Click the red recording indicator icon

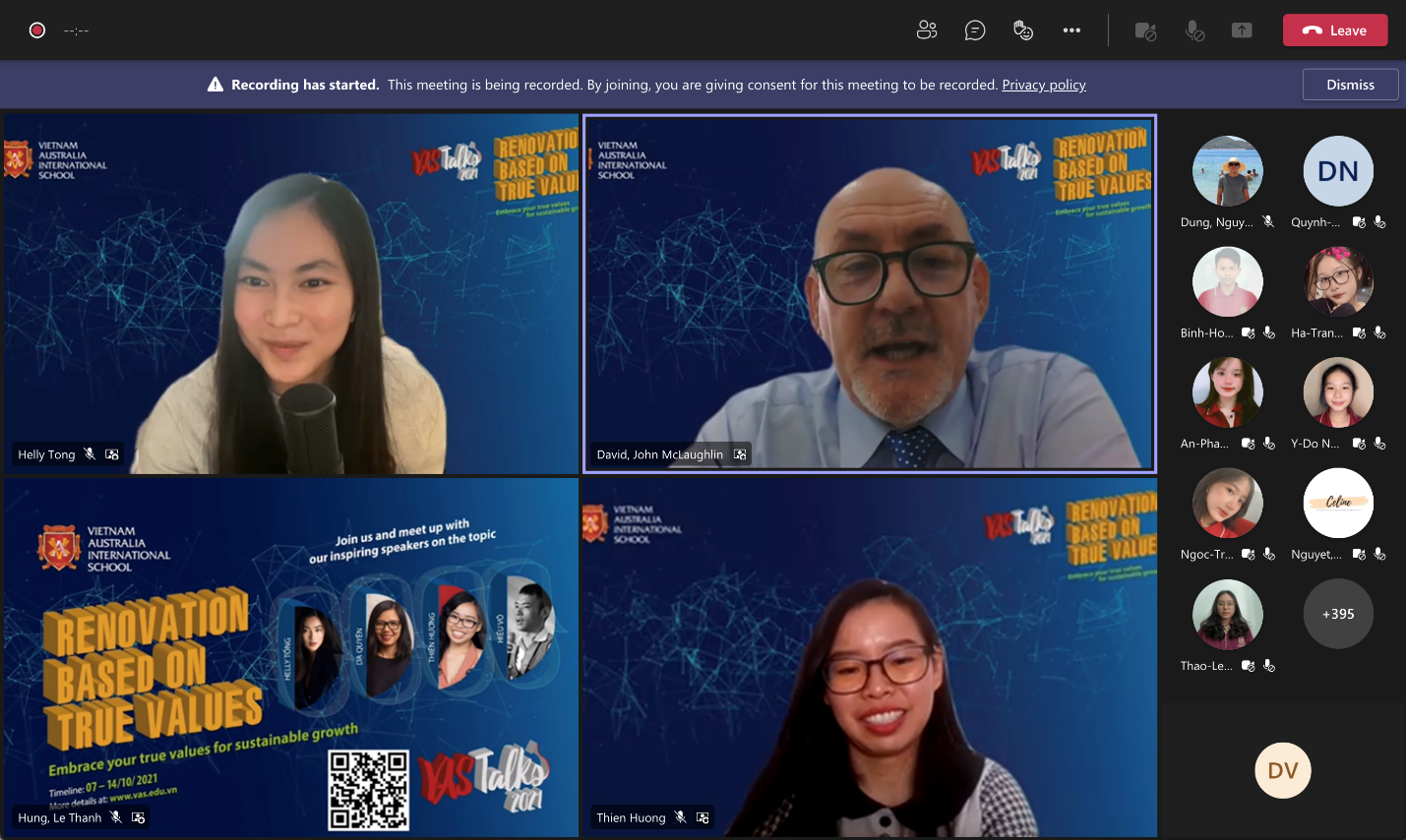[x=37, y=30]
